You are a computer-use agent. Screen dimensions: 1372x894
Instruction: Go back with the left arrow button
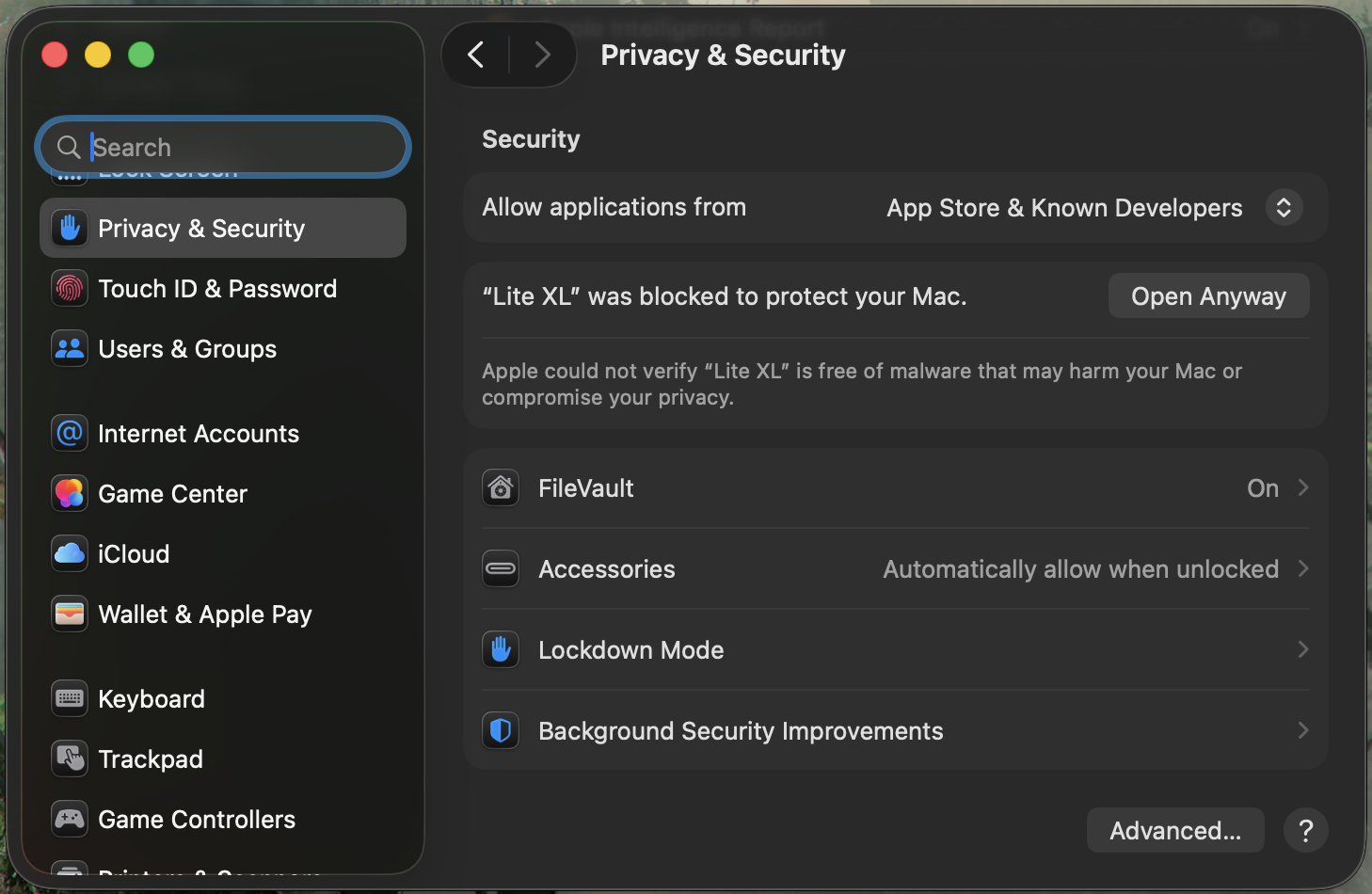476,55
